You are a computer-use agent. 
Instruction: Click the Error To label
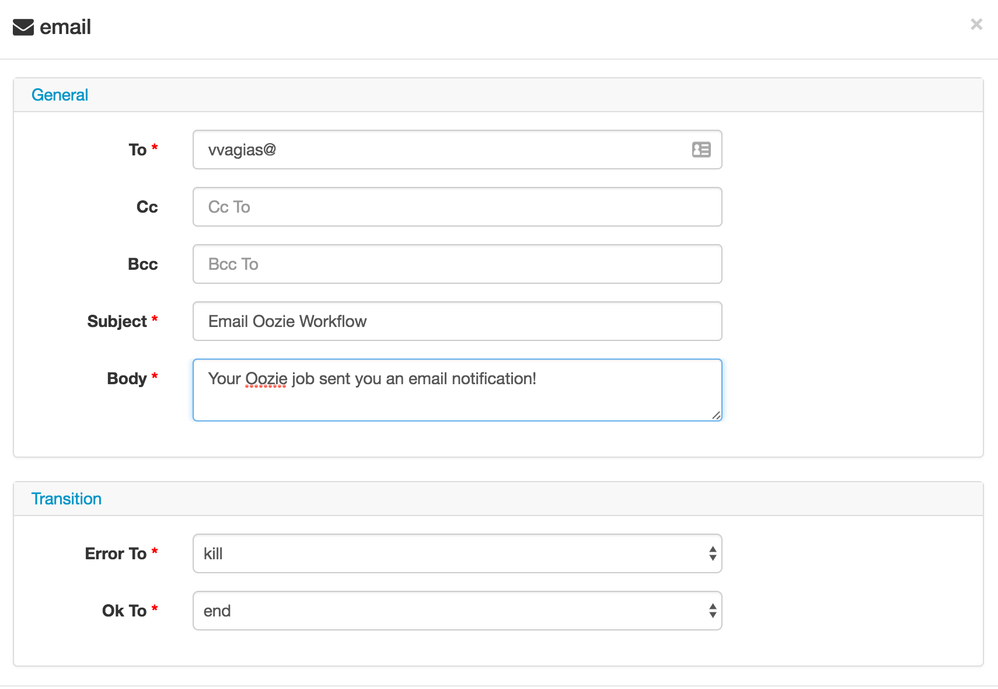(x=116, y=554)
